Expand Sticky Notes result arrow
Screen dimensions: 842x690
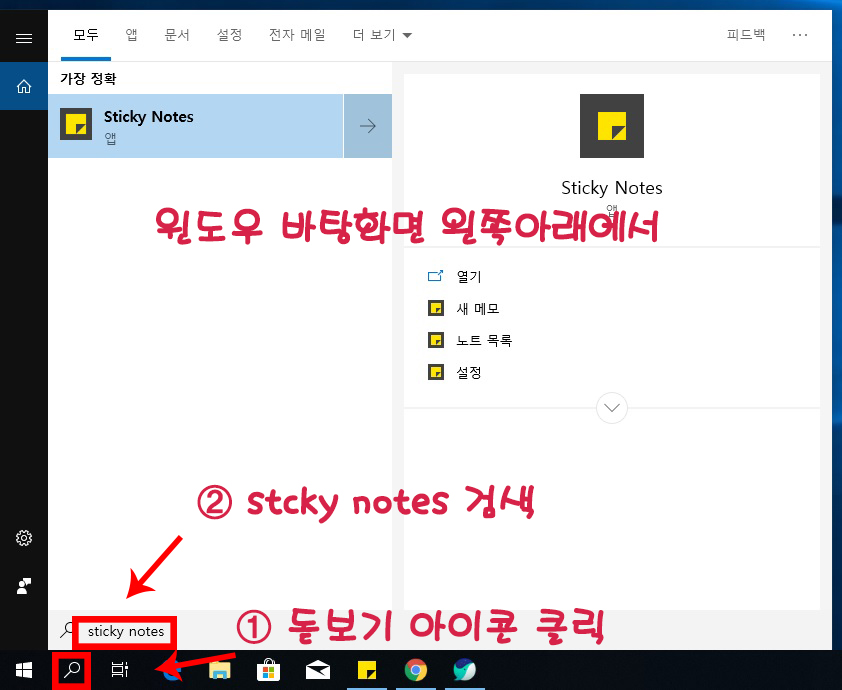[x=368, y=126]
